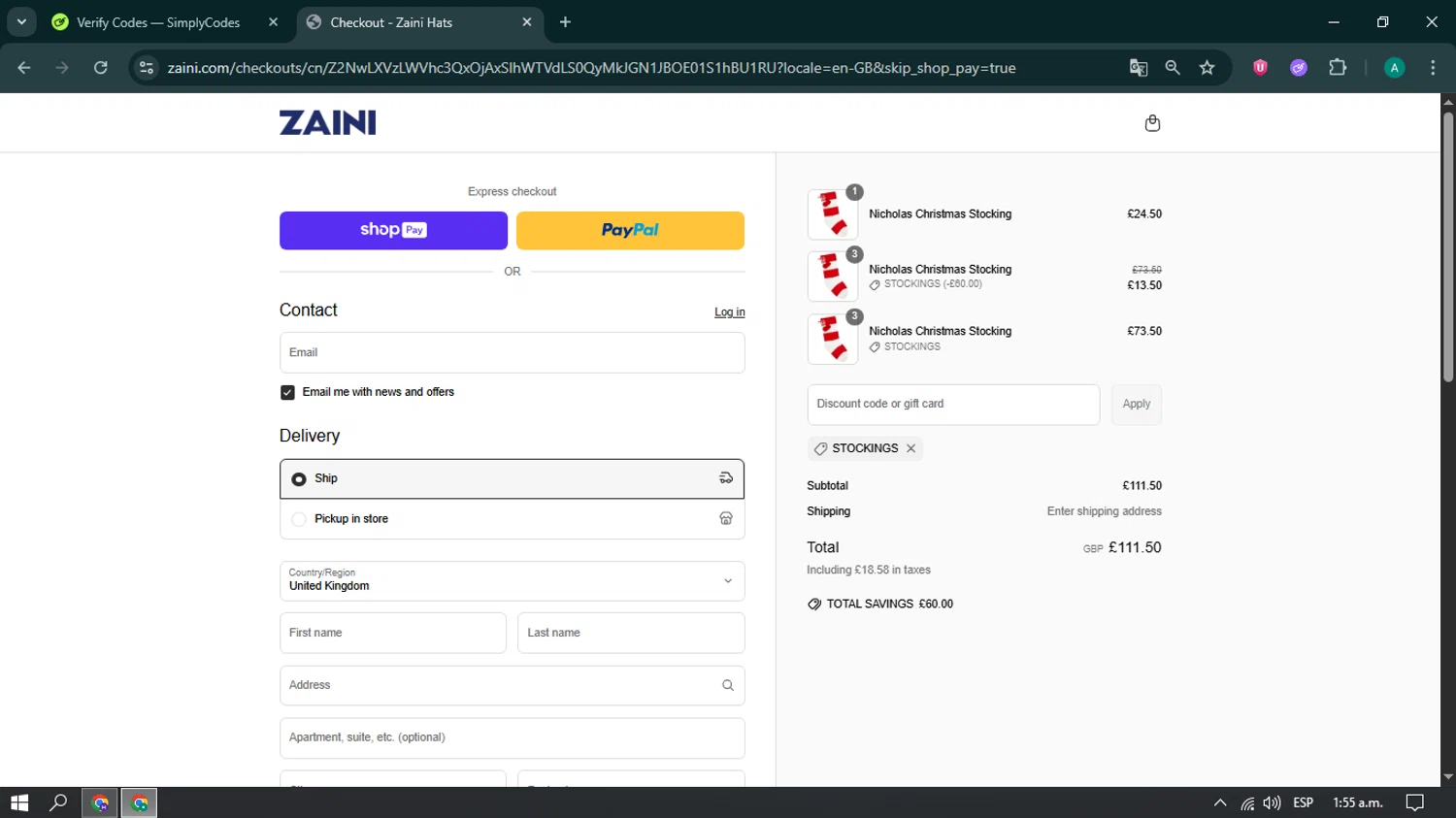Open Windows taskbar search
The width and height of the screenshot is (1456, 818).
[58, 802]
